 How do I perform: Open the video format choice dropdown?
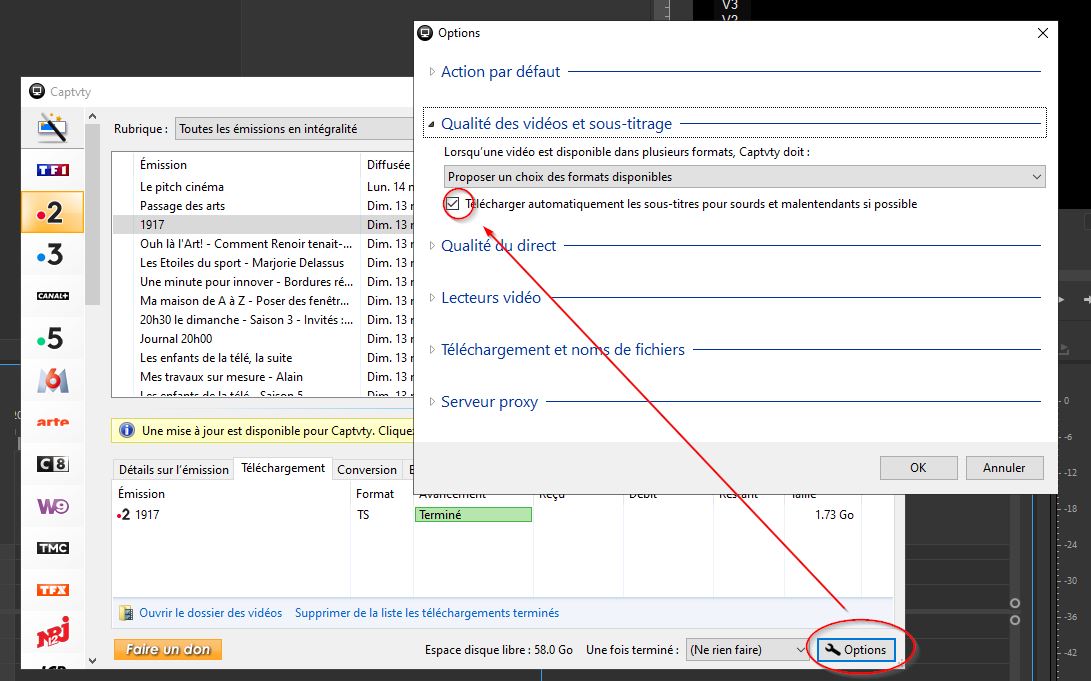click(744, 177)
